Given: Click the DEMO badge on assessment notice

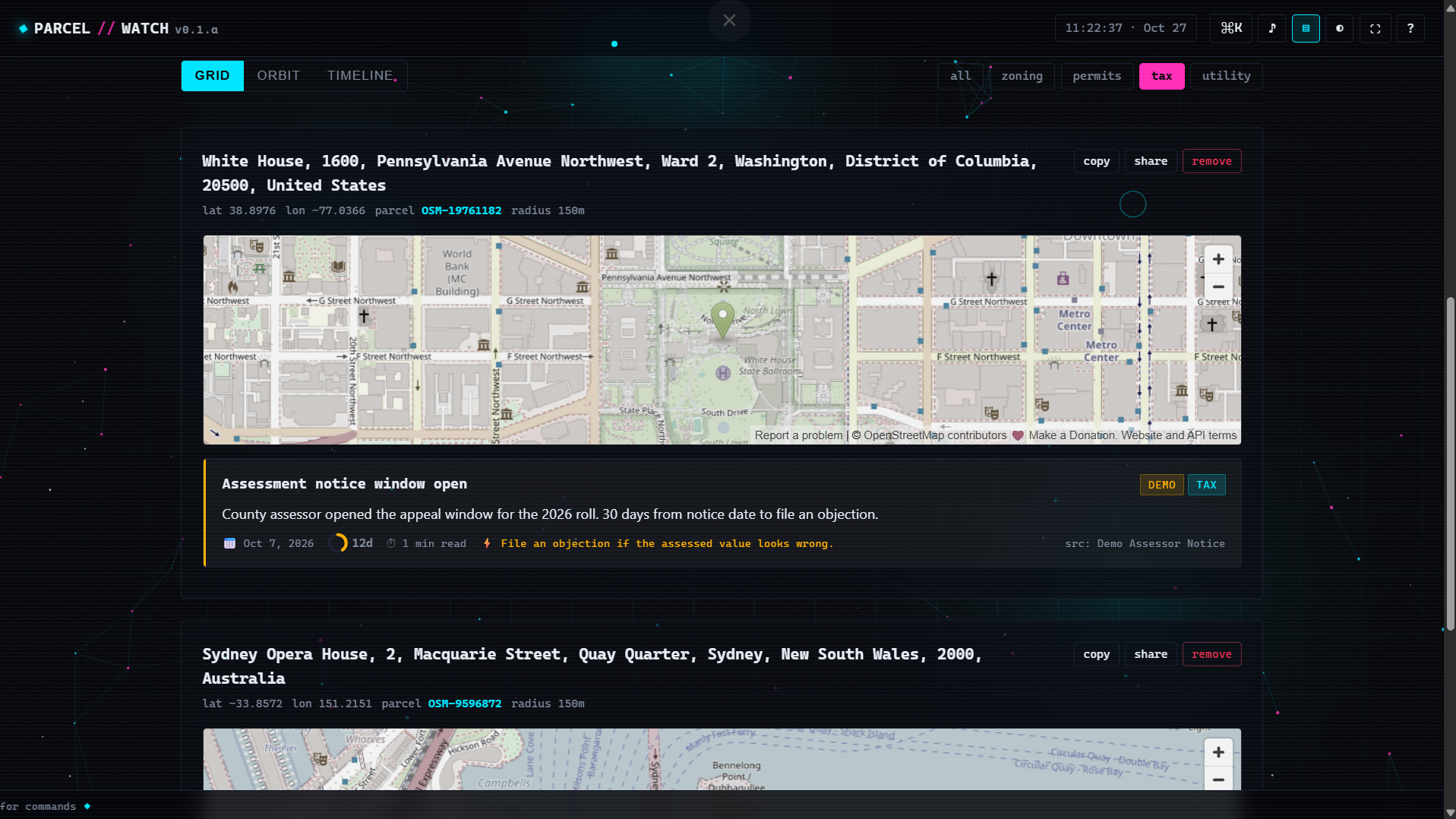Looking at the screenshot, I should [1161, 485].
